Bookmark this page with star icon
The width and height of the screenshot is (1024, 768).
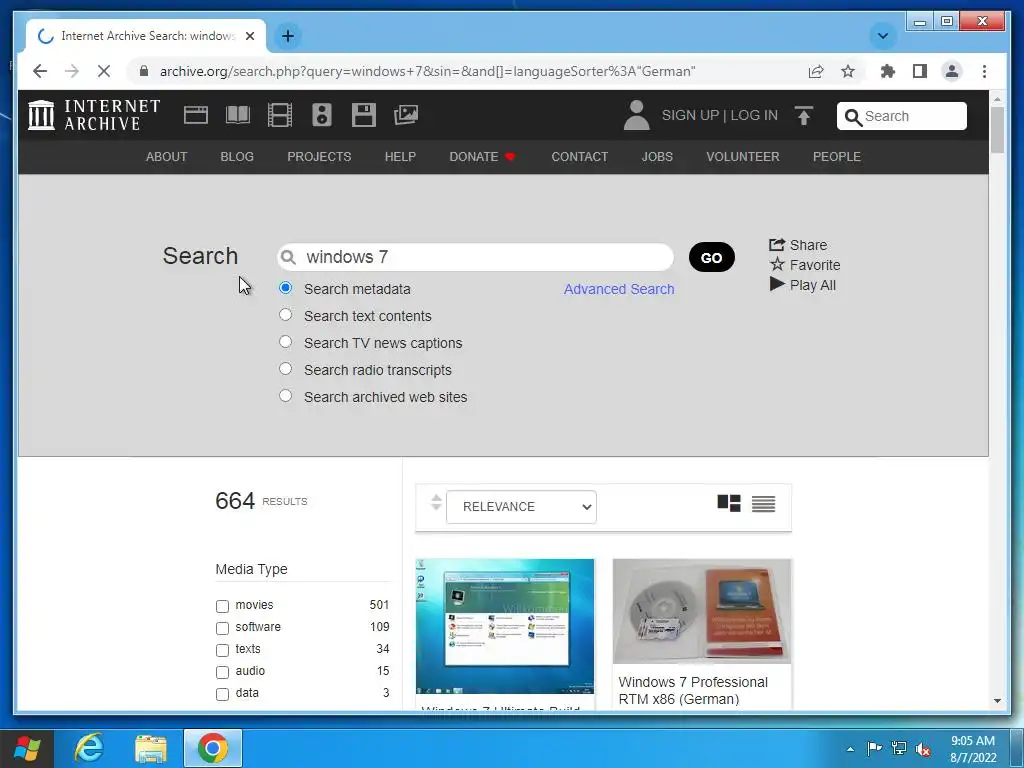click(848, 71)
